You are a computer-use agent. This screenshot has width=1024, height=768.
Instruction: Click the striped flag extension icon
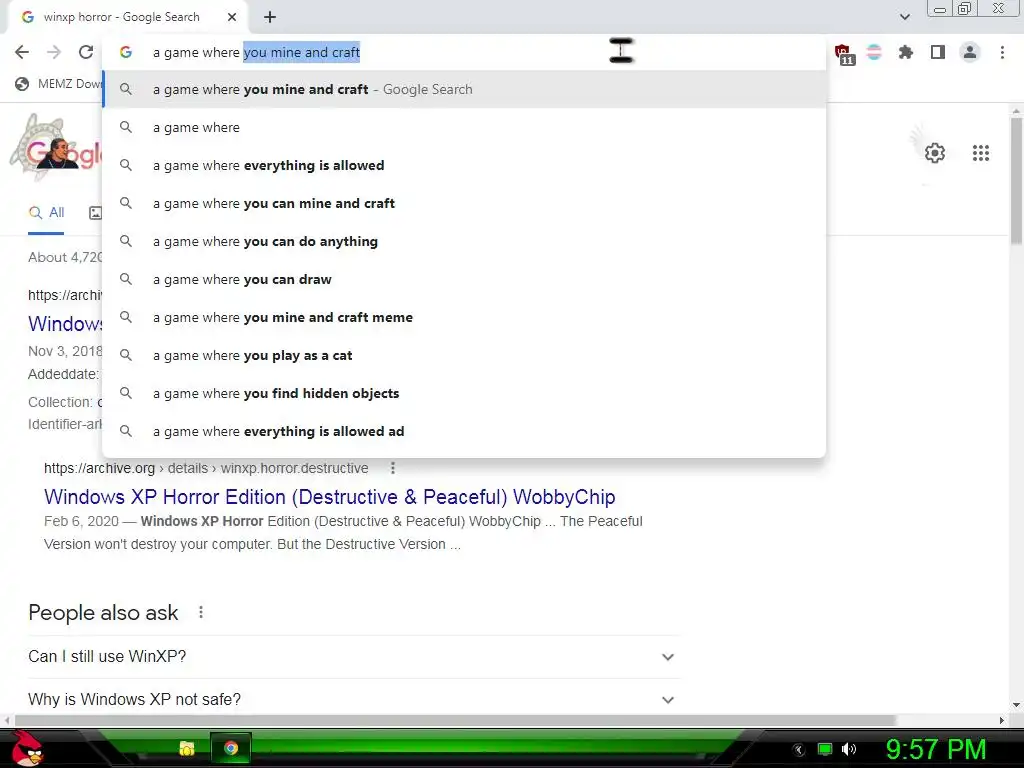pyautogui.click(x=874, y=52)
